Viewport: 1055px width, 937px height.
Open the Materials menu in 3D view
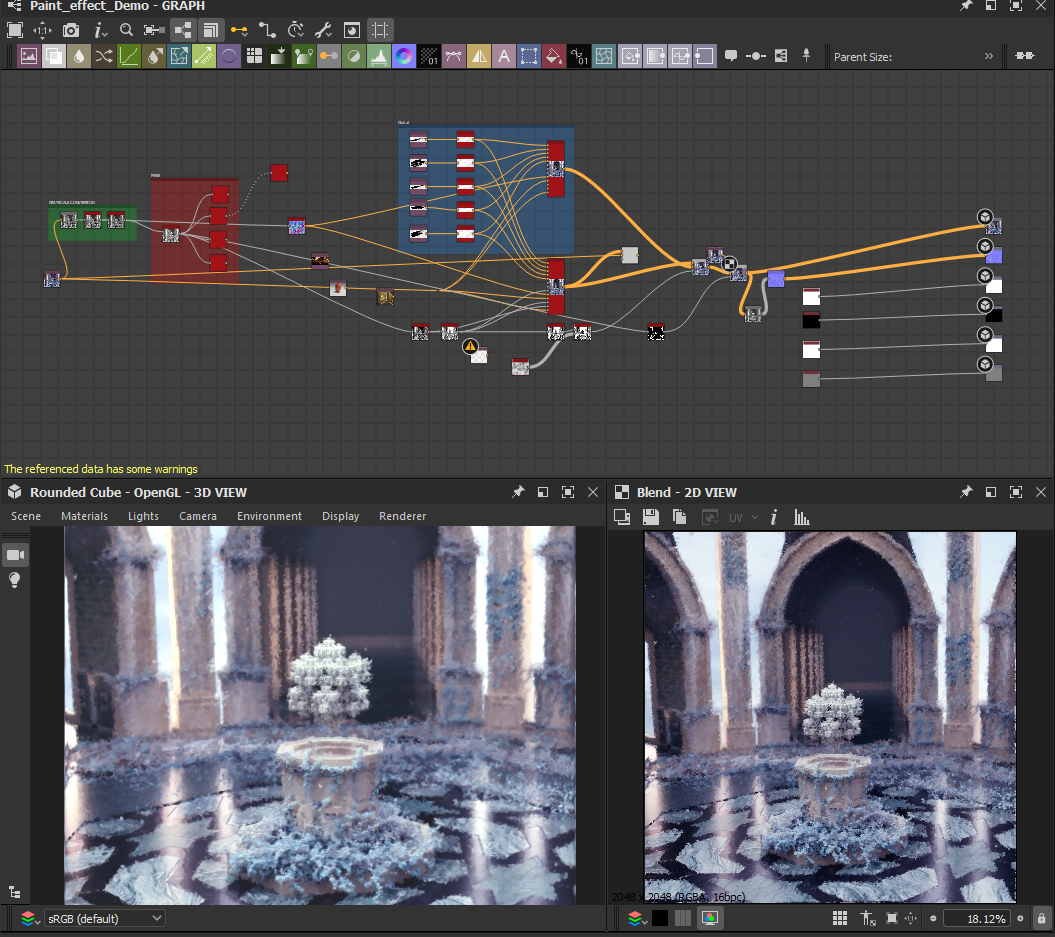pyautogui.click(x=84, y=516)
